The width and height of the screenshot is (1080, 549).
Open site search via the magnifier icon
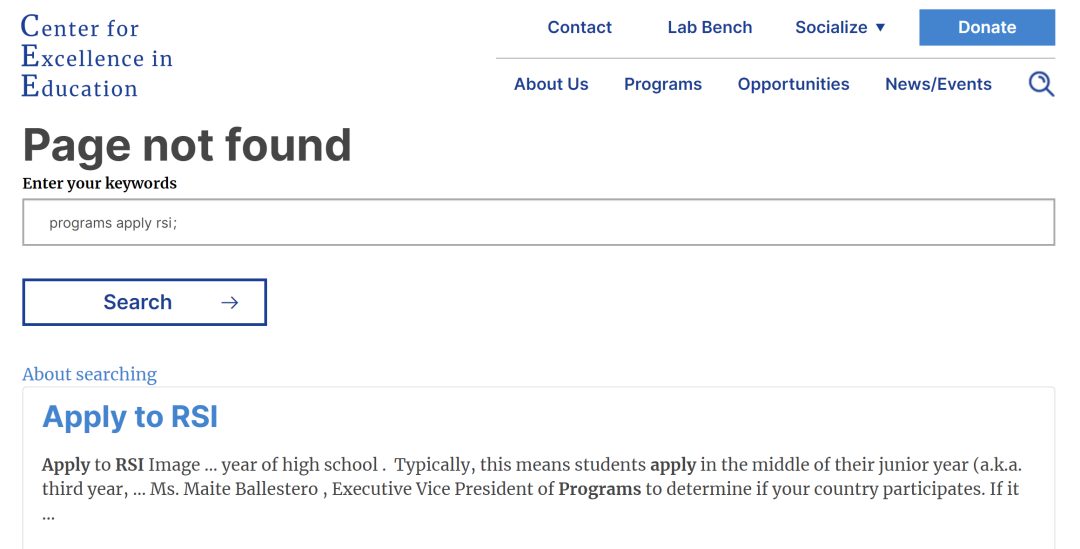click(x=1041, y=84)
